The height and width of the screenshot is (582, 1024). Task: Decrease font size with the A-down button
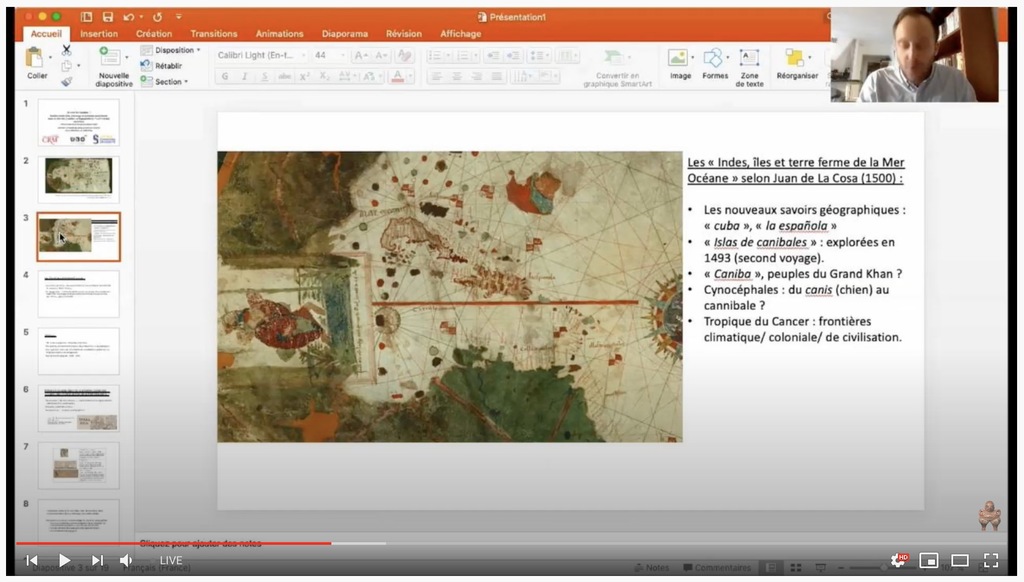click(x=381, y=56)
